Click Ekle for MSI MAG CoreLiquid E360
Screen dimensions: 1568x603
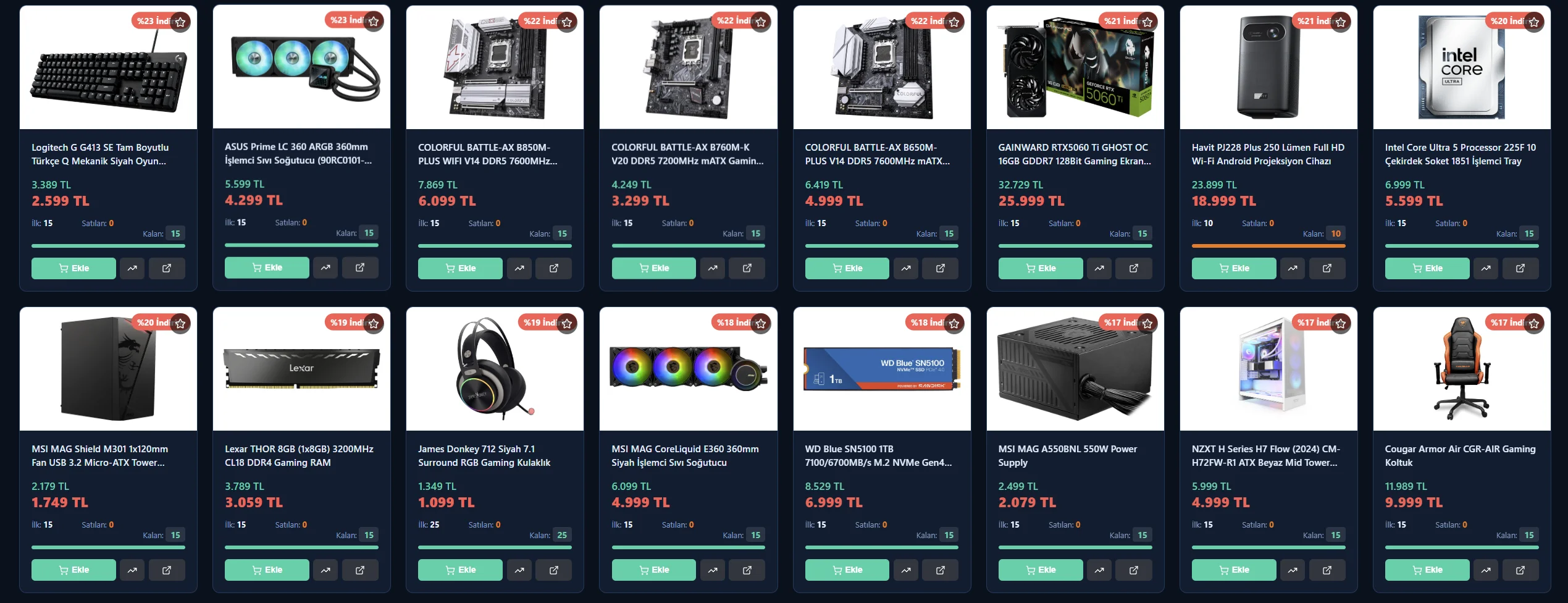click(654, 570)
